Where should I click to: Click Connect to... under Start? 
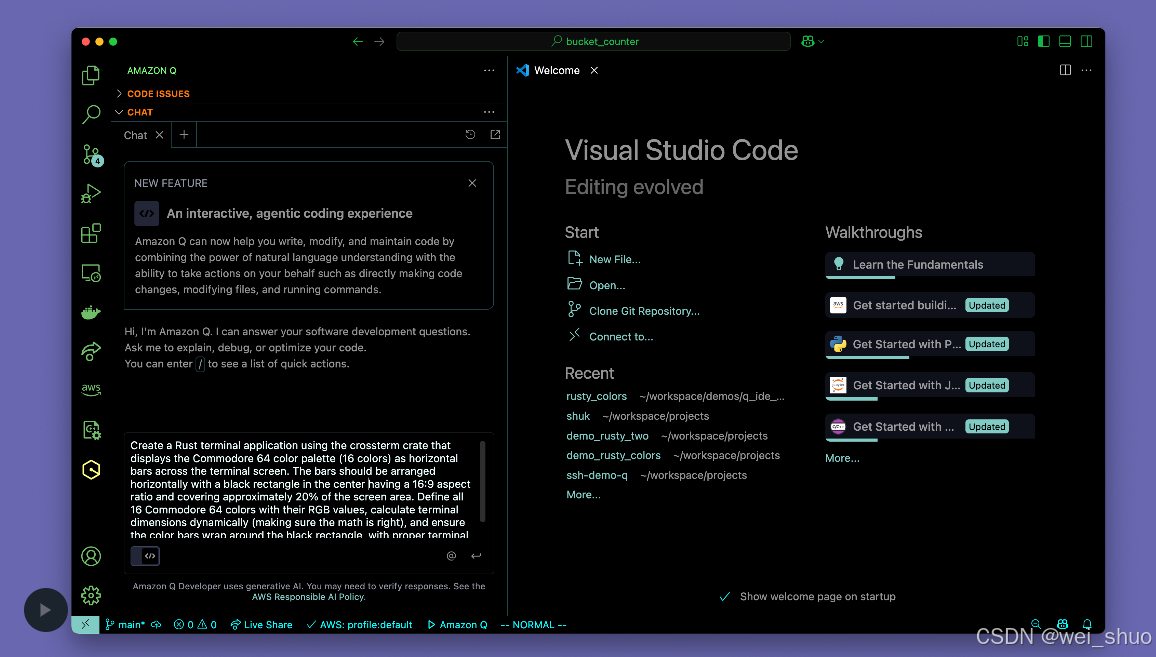tap(610, 336)
